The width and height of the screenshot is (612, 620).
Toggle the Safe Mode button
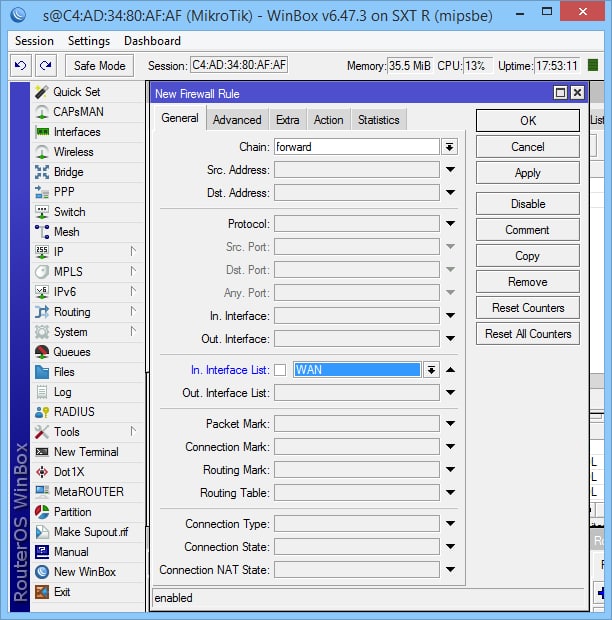tap(99, 66)
